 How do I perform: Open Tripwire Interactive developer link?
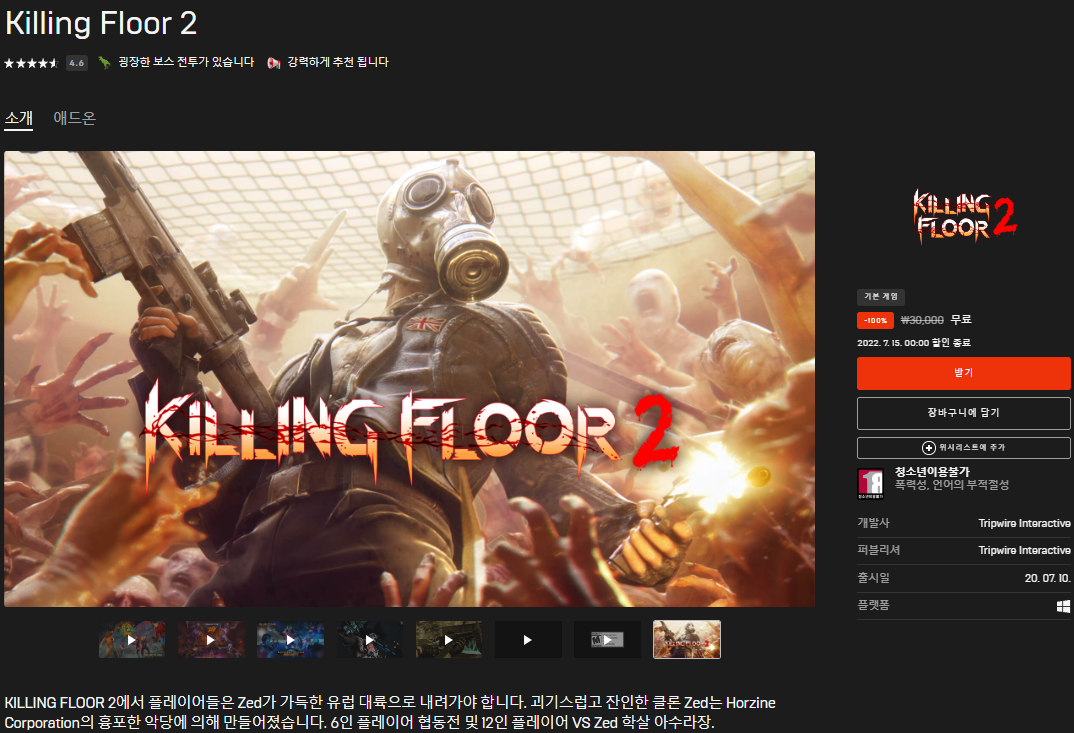tap(1024, 523)
